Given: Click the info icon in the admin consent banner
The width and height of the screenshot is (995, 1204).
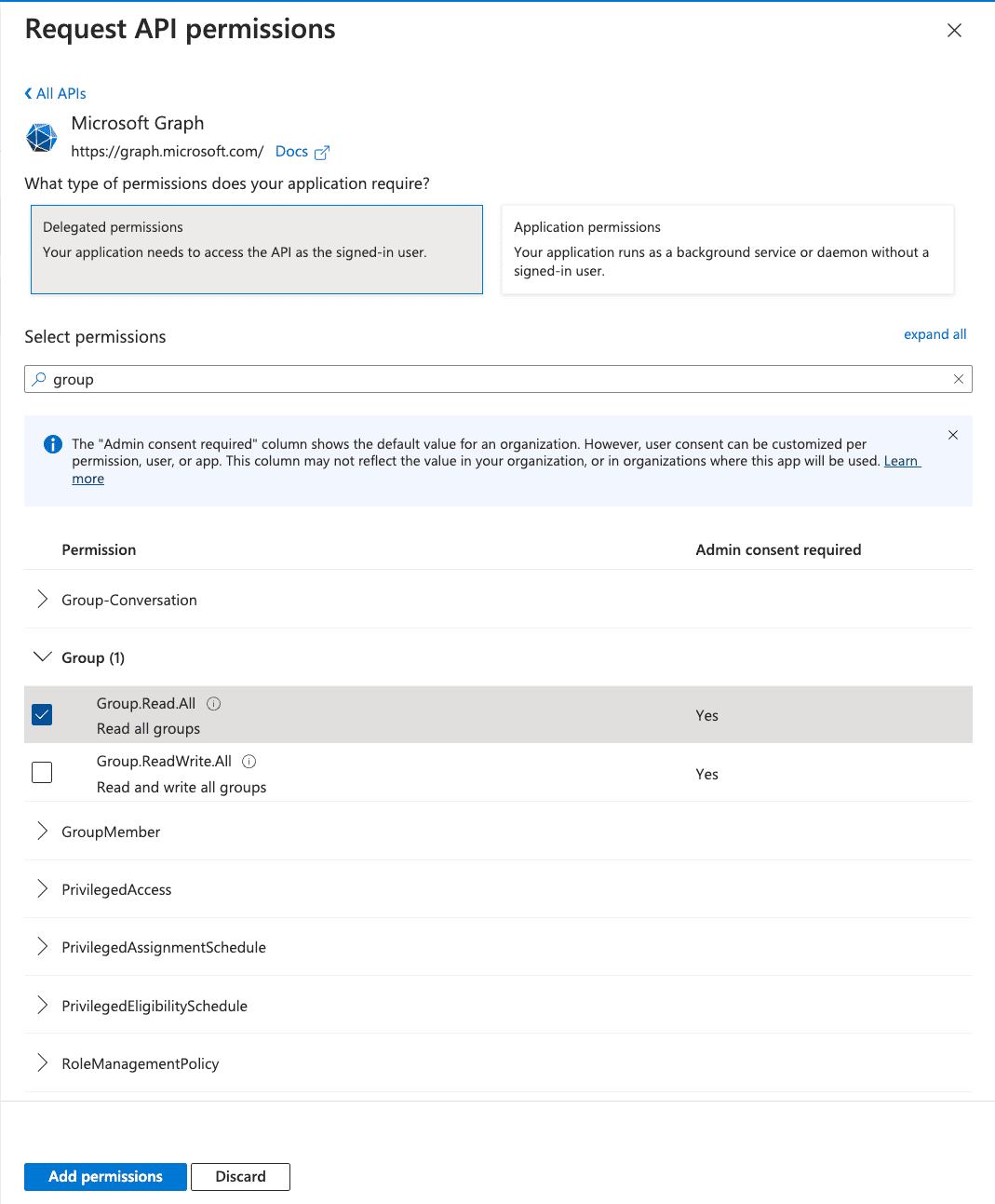Looking at the screenshot, I should tap(53, 444).
